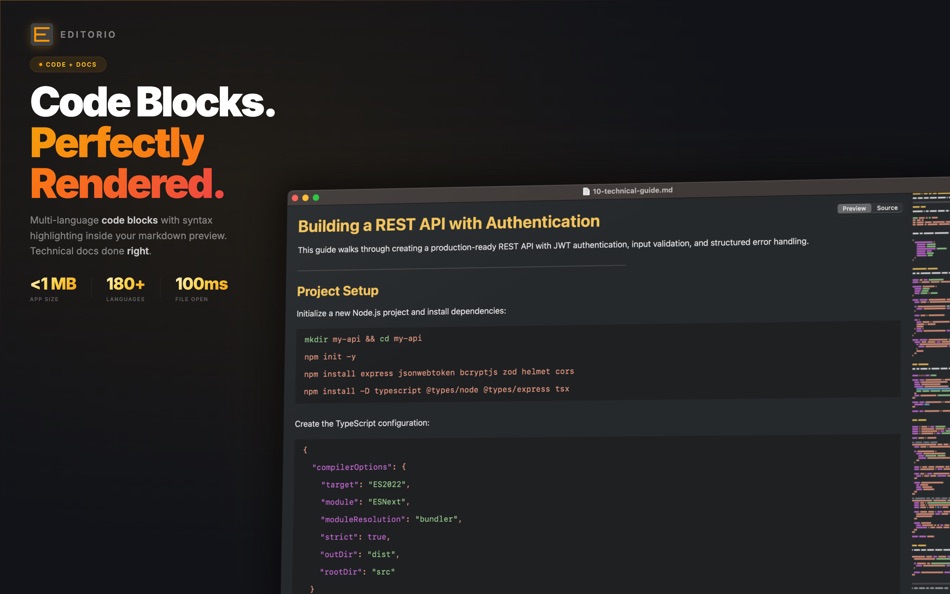Click the "compilerOptions" JSON key
The height and width of the screenshot is (594, 950).
(x=352, y=467)
